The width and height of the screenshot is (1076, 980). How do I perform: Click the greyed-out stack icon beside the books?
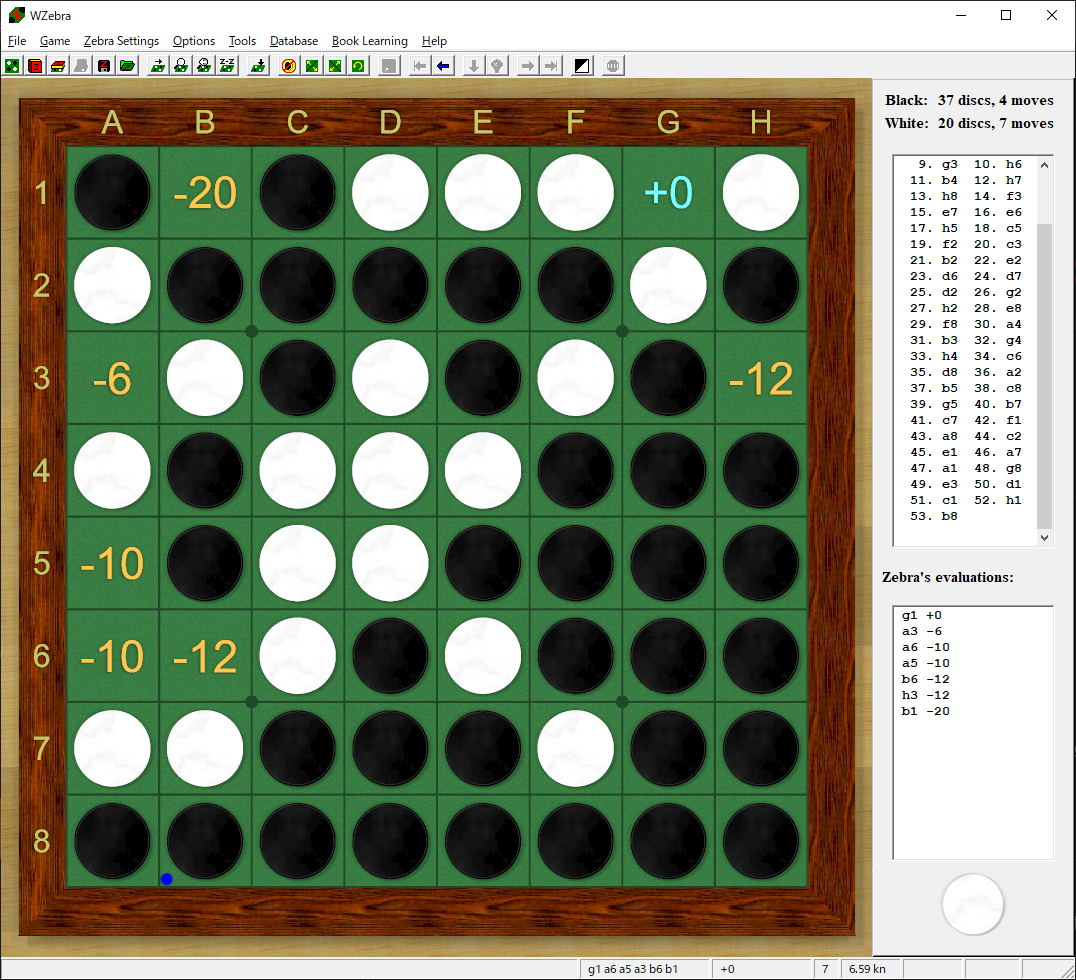81,66
